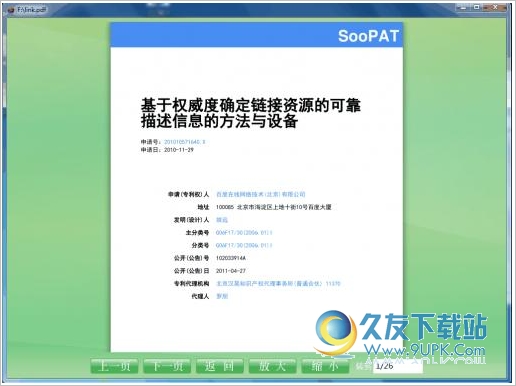Maximize the PDF viewer window

click(x=477, y=7)
